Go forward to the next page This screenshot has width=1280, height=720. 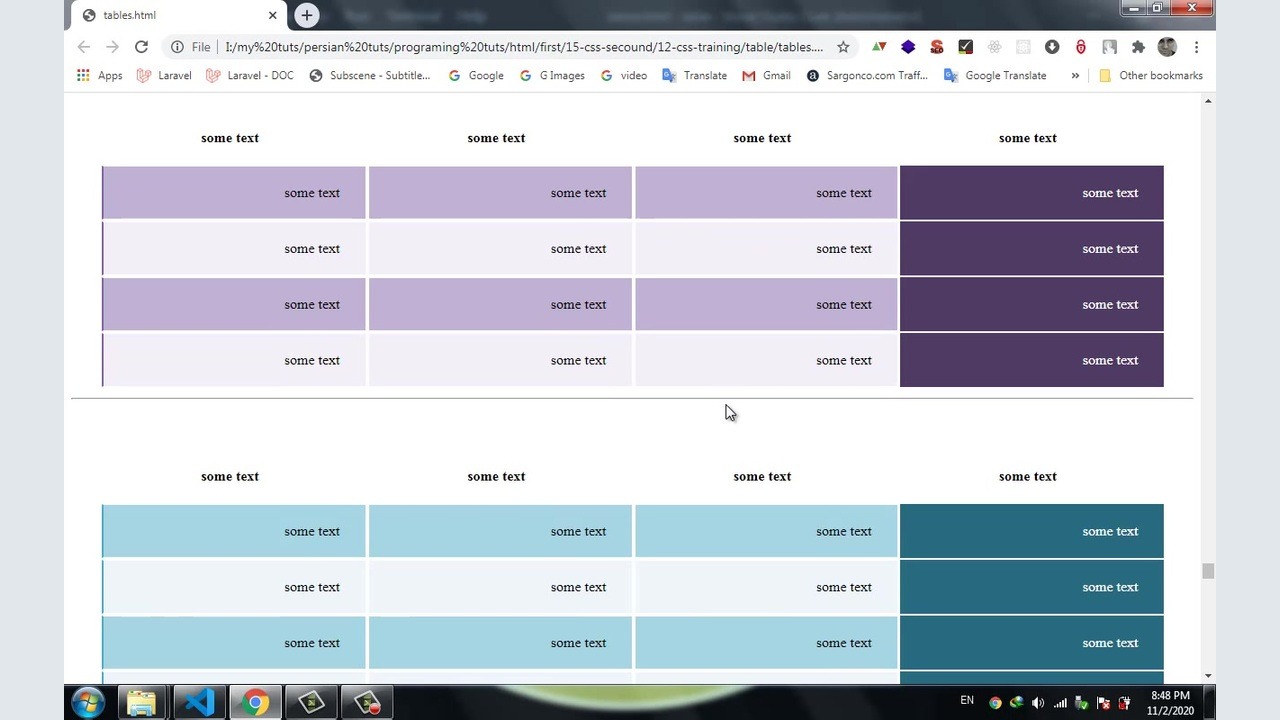[x=112, y=47]
